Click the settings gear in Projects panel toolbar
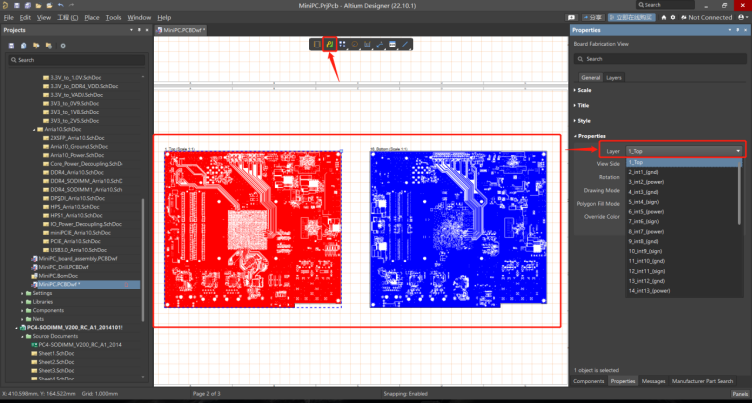753x404 pixels. [x=63, y=45]
